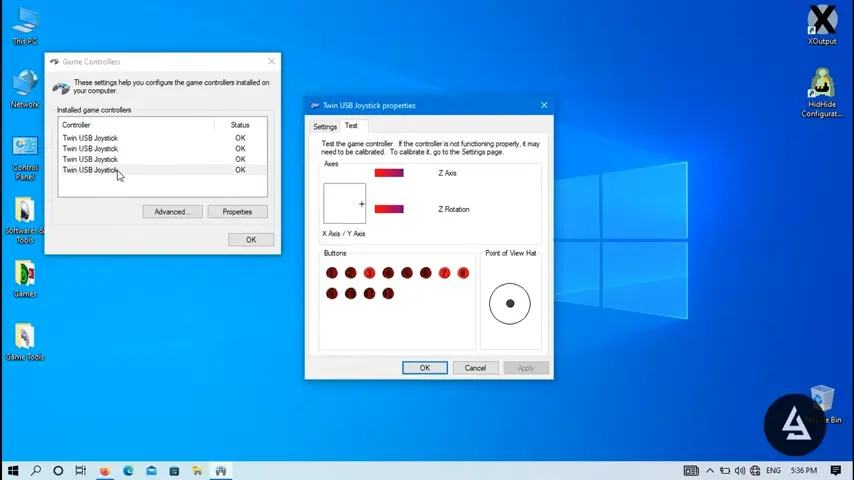Open the Windows Start menu
Image resolution: width=854 pixels, height=480 pixels.
pos(13,470)
